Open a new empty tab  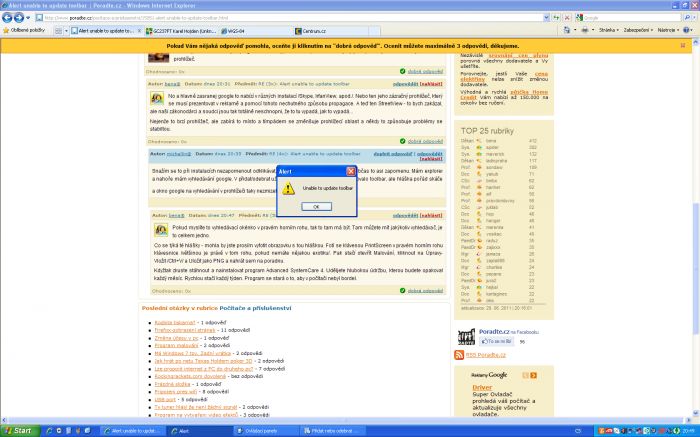(x=374, y=31)
